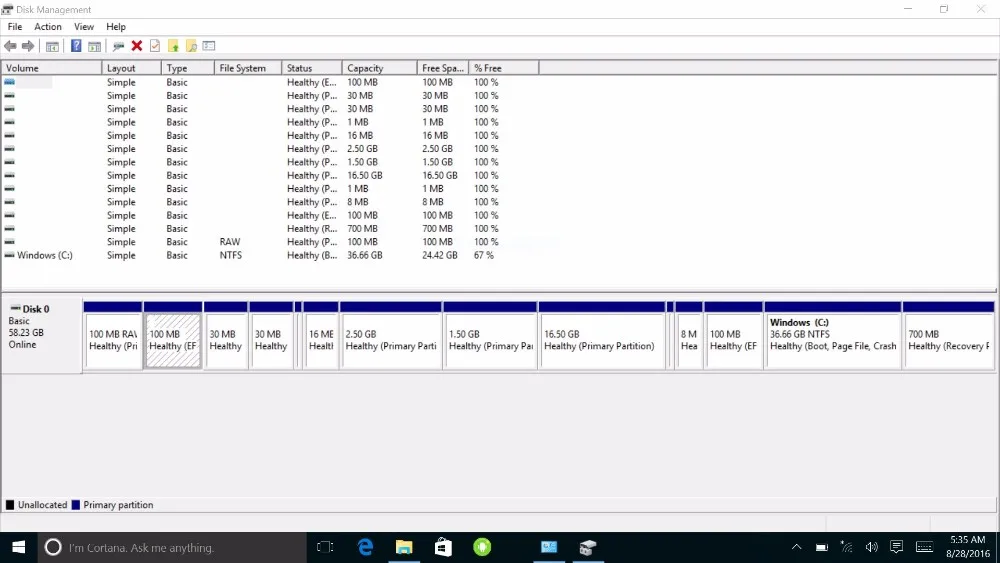Viewport: 1000px width, 563px height.
Task: Open the touch keyboard tray icon
Action: [924, 547]
